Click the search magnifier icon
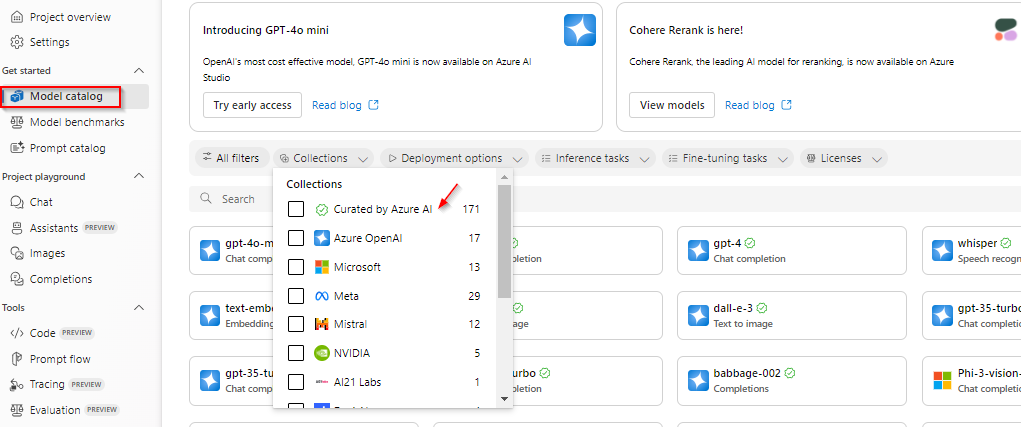This screenshot has height=427, width=1021. 206,199
